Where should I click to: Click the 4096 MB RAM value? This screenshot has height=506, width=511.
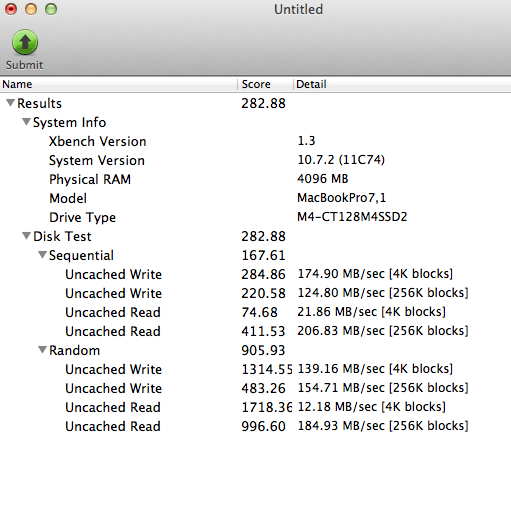[x=323, y=179]
